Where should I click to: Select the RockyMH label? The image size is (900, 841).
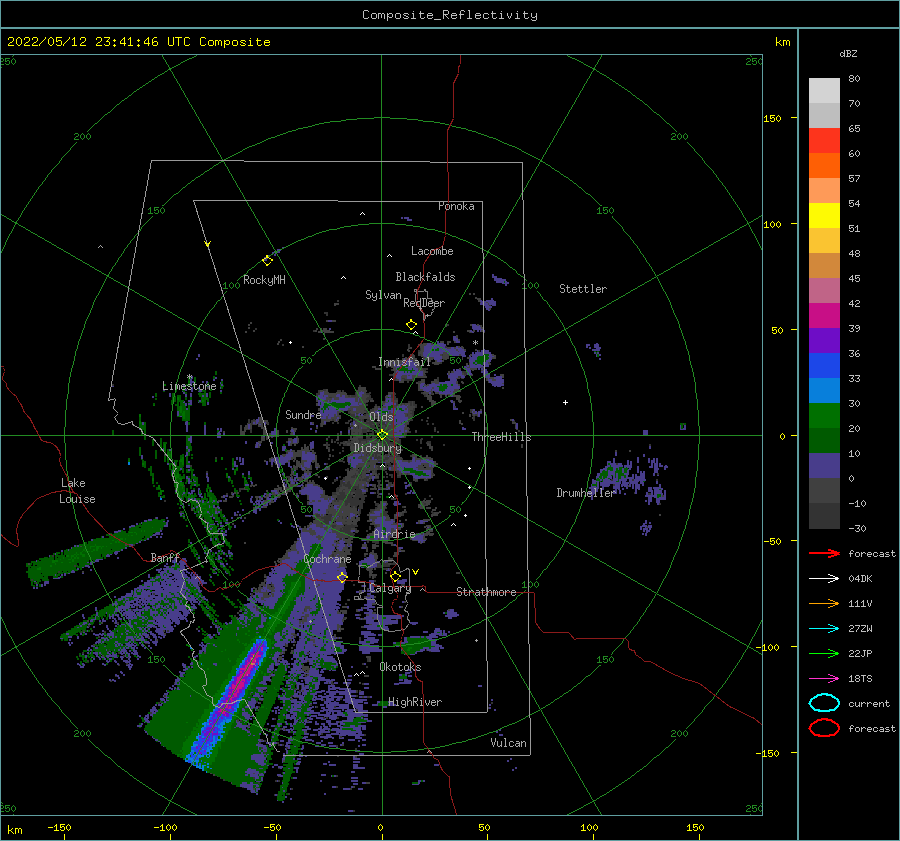[x=264, y=280]
